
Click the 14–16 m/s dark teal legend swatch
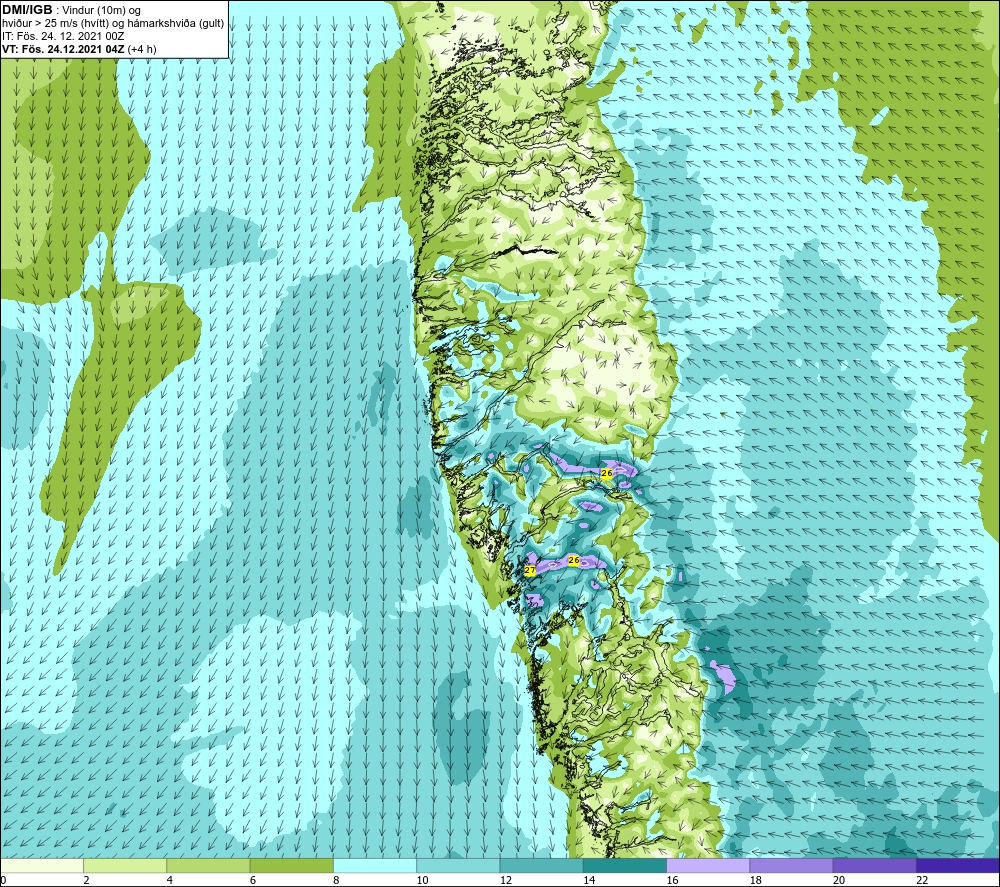625,865
